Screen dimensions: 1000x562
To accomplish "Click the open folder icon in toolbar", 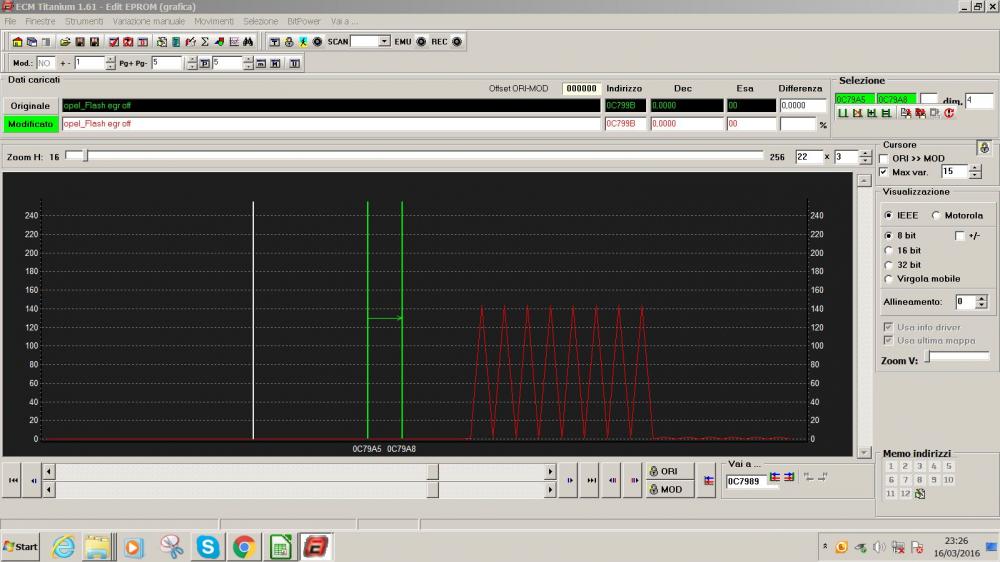I will (x=64, y=42).
